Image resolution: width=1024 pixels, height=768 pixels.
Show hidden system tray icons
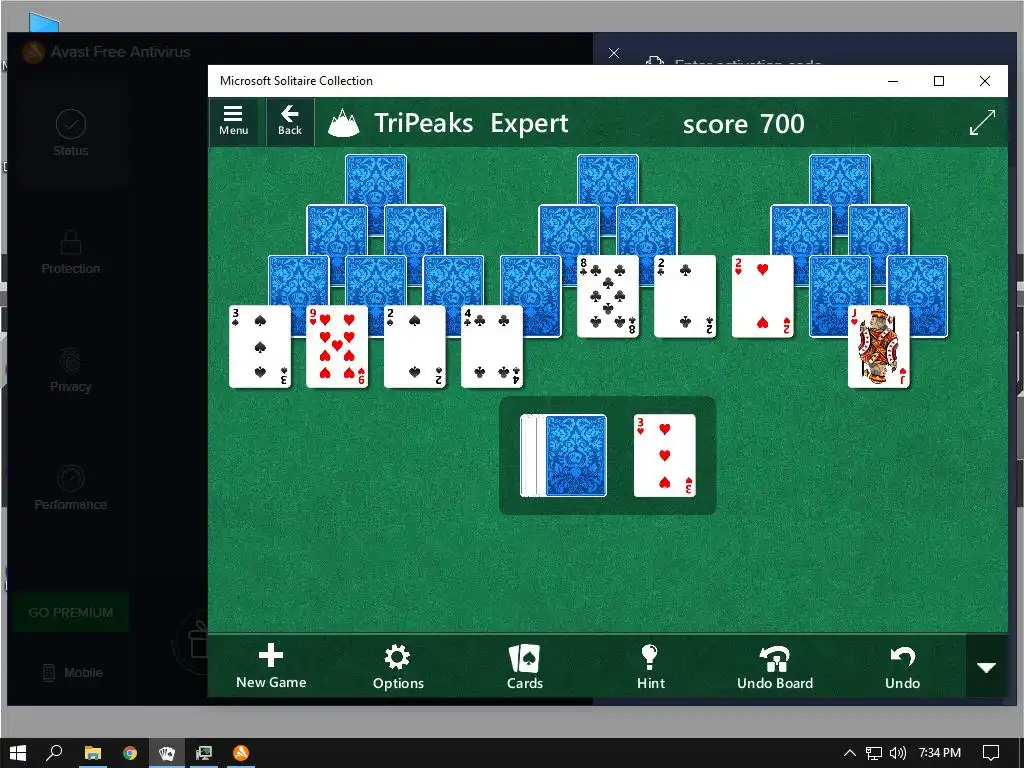(x=850, y=753)
